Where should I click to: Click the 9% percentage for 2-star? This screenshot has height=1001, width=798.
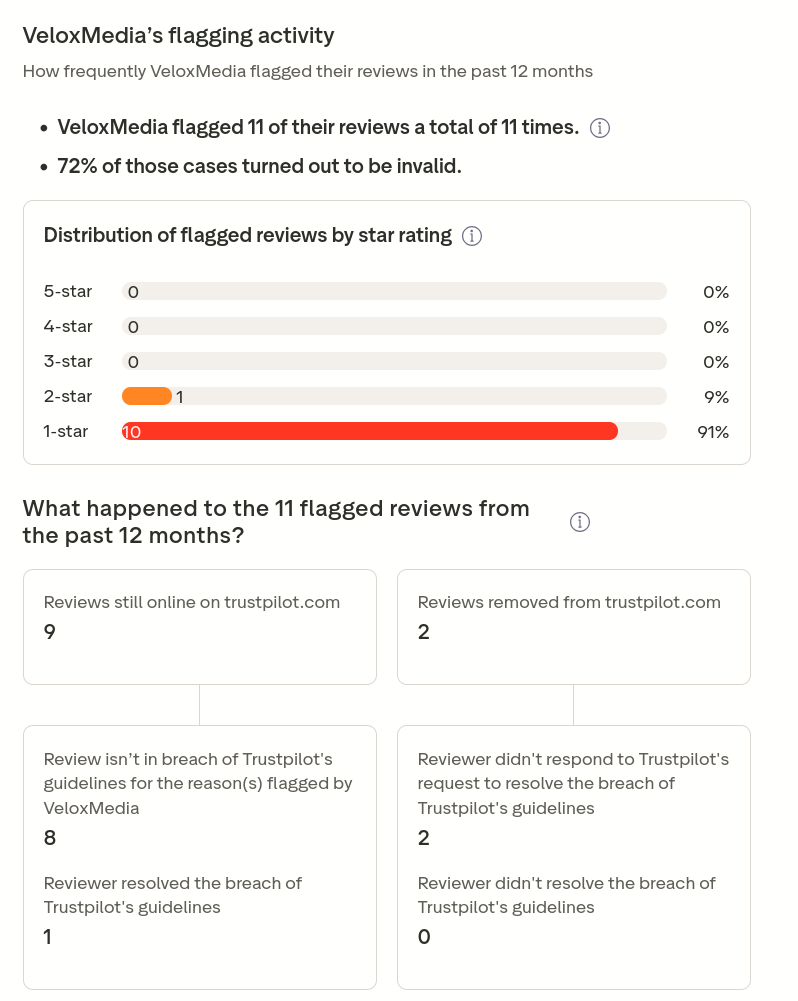[x=716, y=397]
